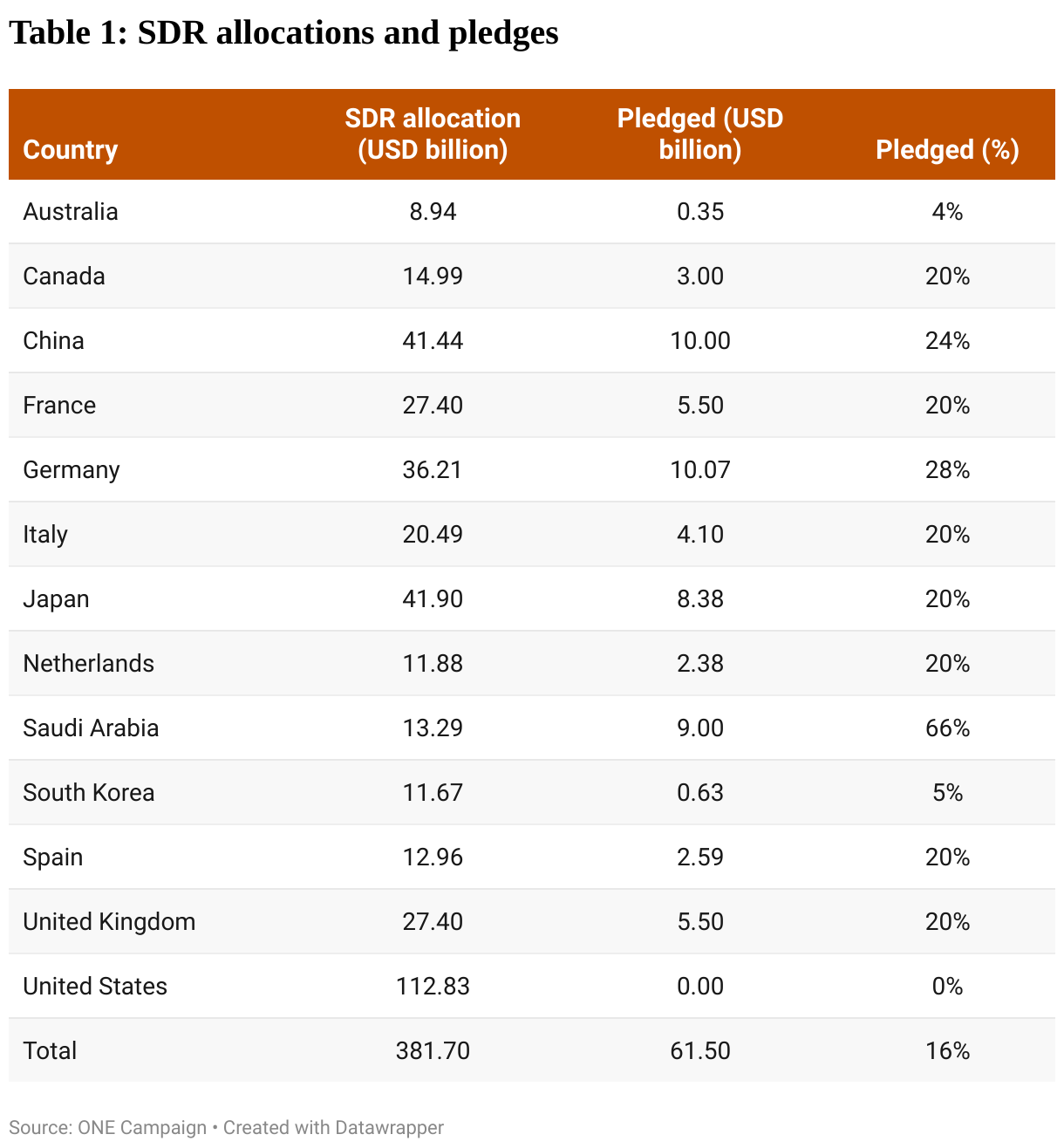Select the United Kingdom country cell
The height and width of the screenshot is (1148, 1064).
[x=109, y=922]
